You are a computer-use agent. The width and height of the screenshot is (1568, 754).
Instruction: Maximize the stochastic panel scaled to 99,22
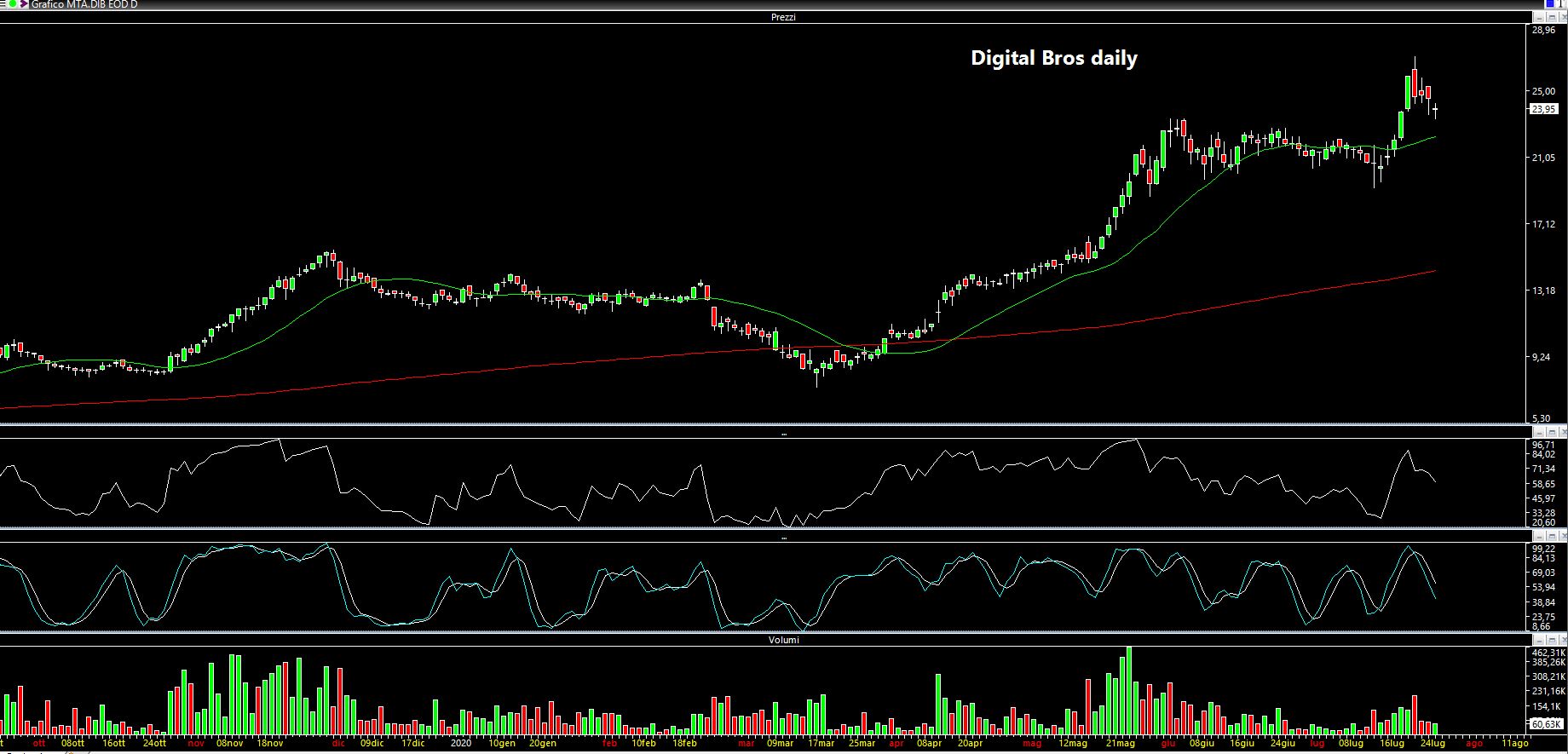pos(1552,537)
